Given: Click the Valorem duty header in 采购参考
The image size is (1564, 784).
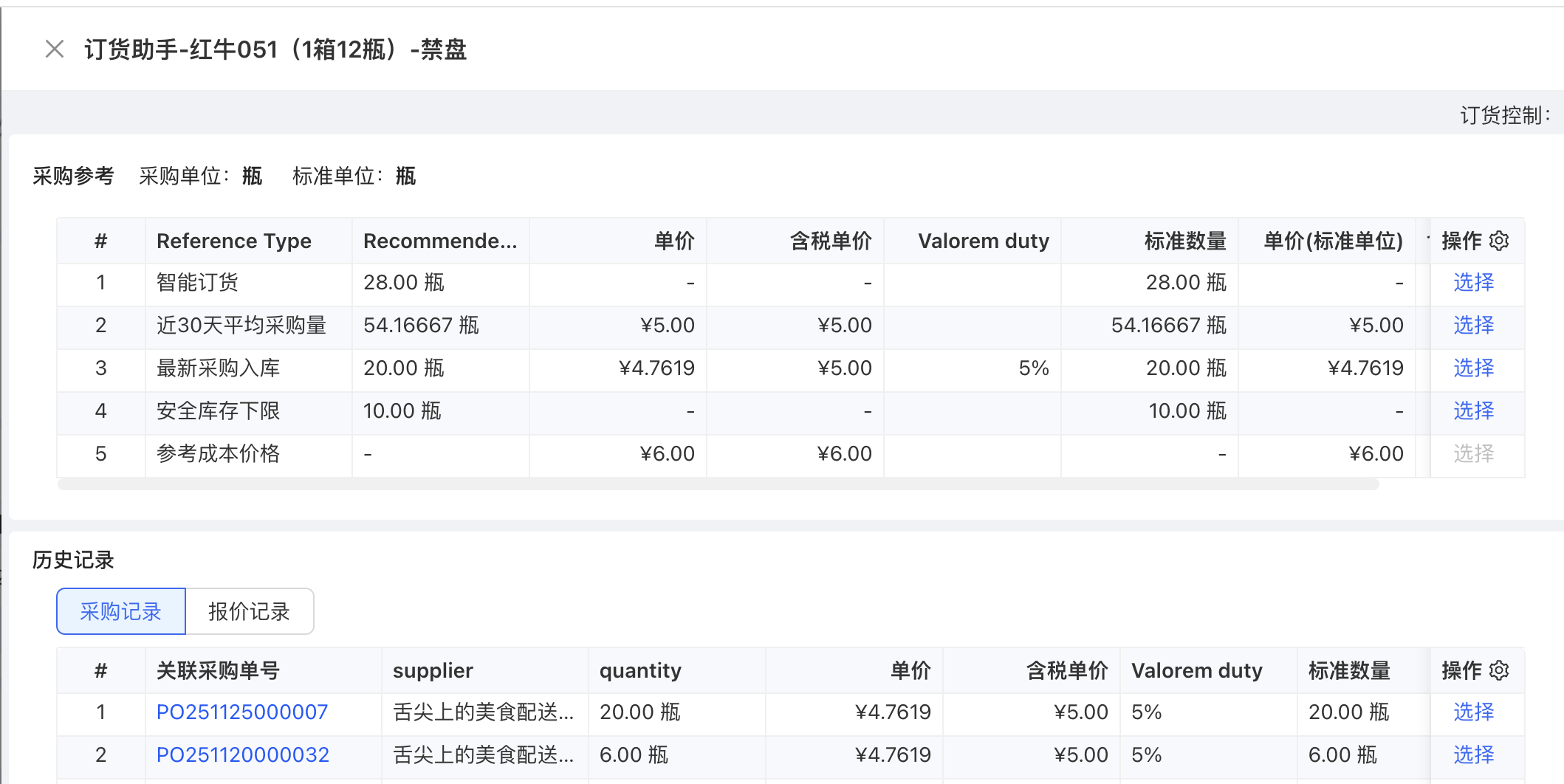Looking at the screenshot, I should (983, 241).
